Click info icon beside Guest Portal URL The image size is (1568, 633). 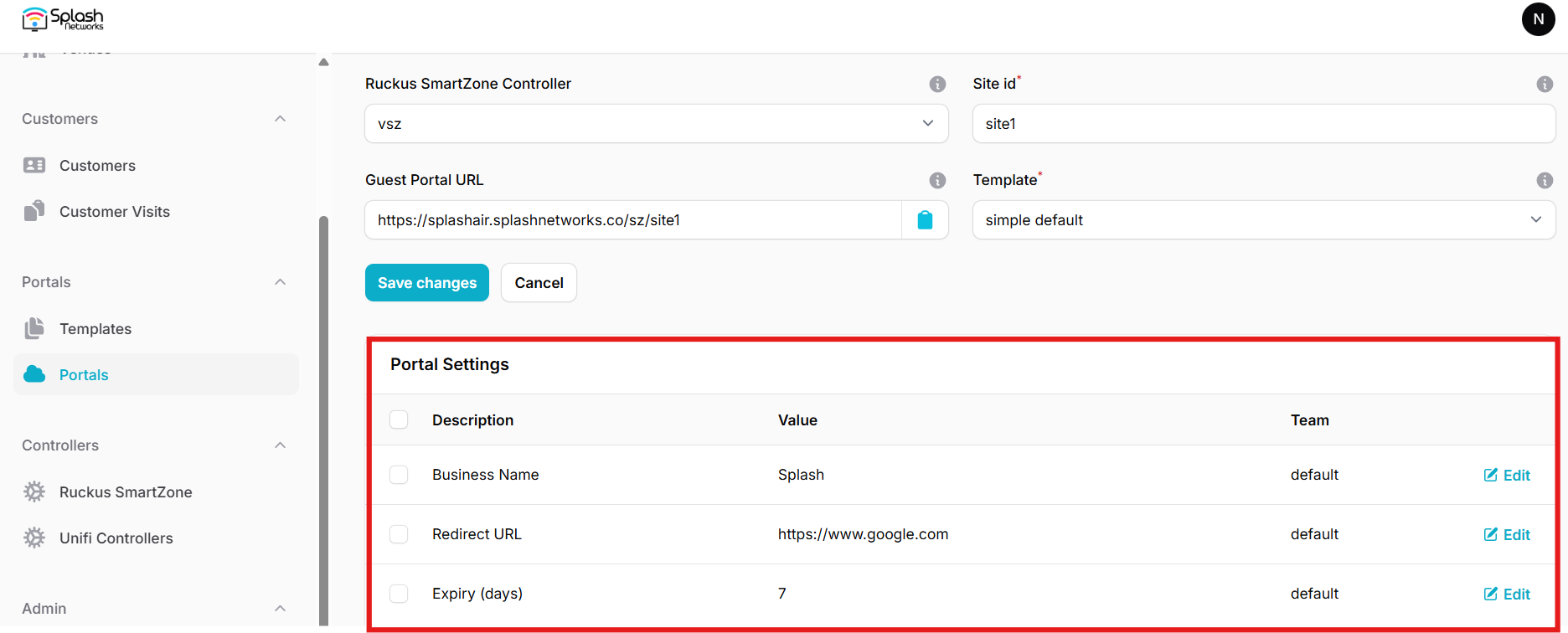click(937, 180)
